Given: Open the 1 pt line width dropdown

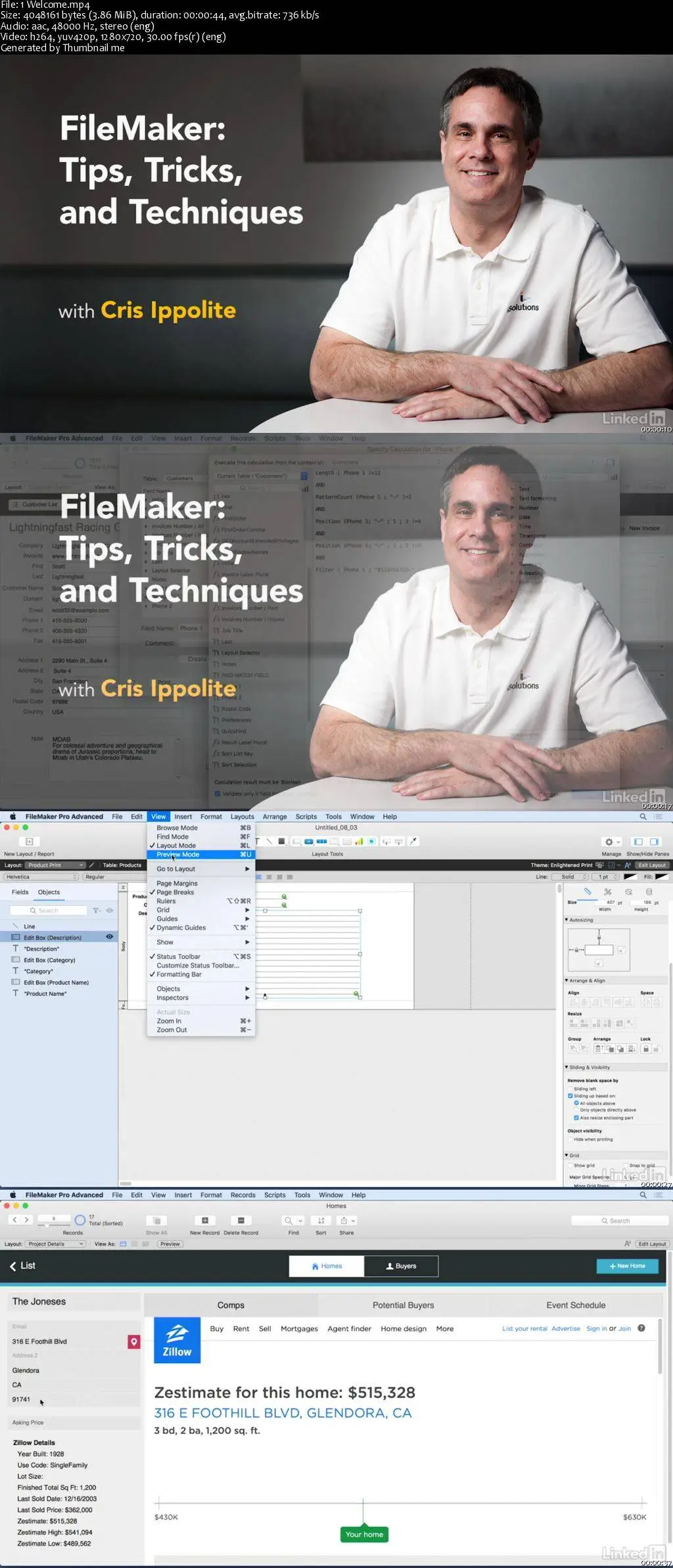Looking at the screenshot, I should (x=605, y=877).
